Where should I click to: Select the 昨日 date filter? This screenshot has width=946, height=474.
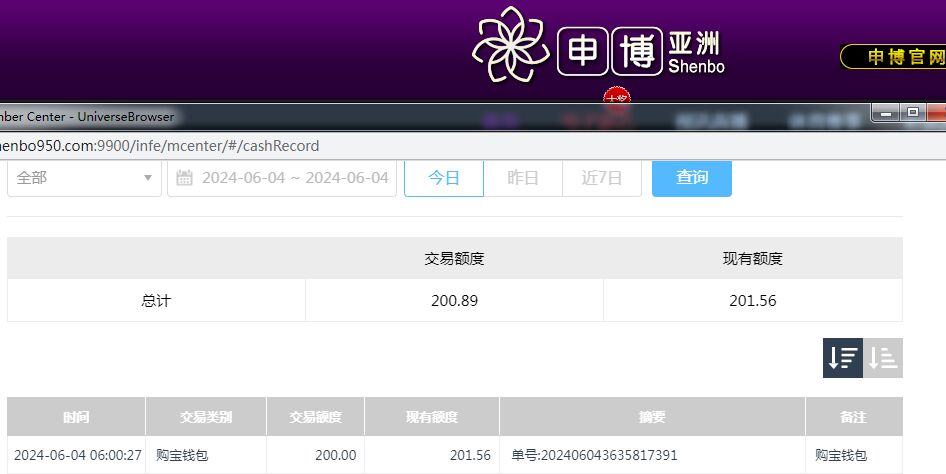523,178
